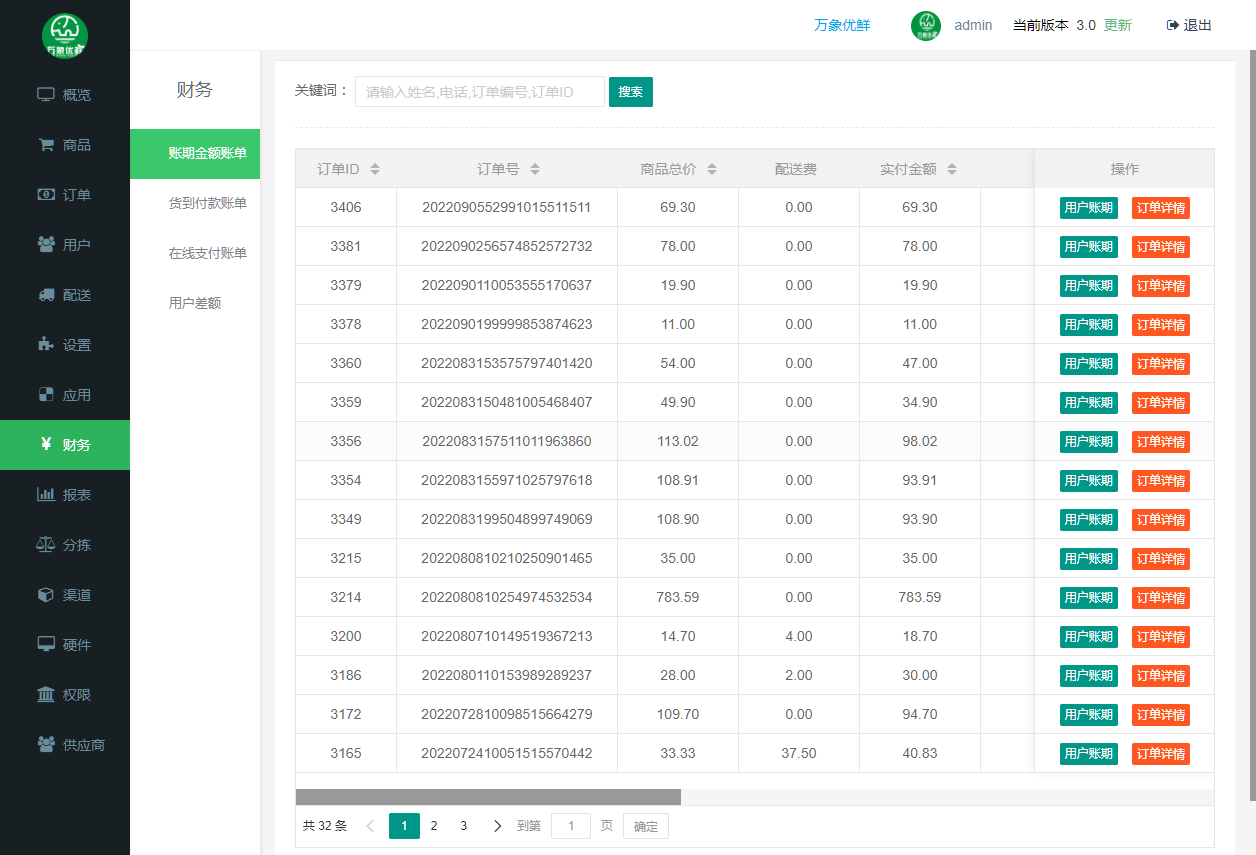Image resolution: width=1256 pixels, height=855 pixels.
Task: Sort the table by 订单ID column arrows
Action: click(375, 169)
